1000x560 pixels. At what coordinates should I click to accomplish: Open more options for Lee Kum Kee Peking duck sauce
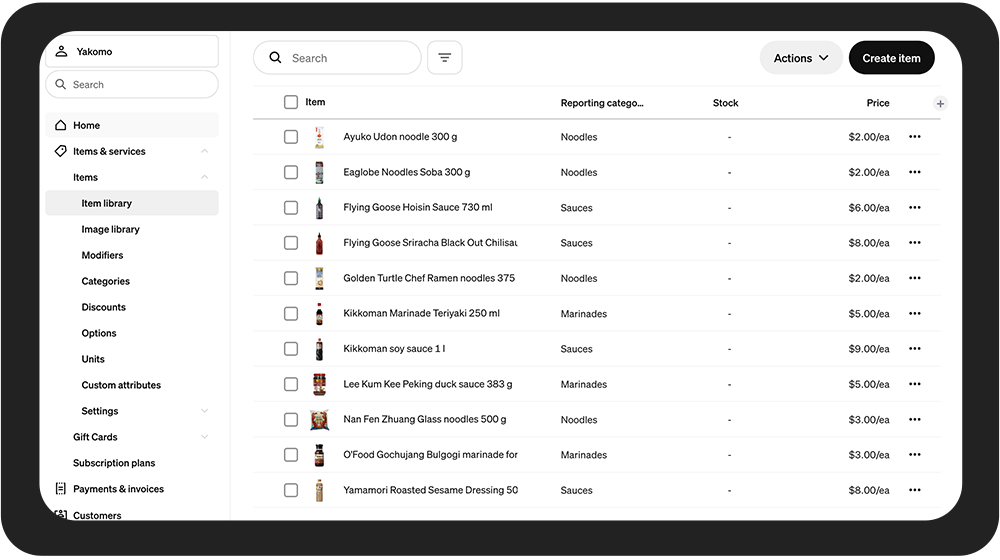(915, 384)
